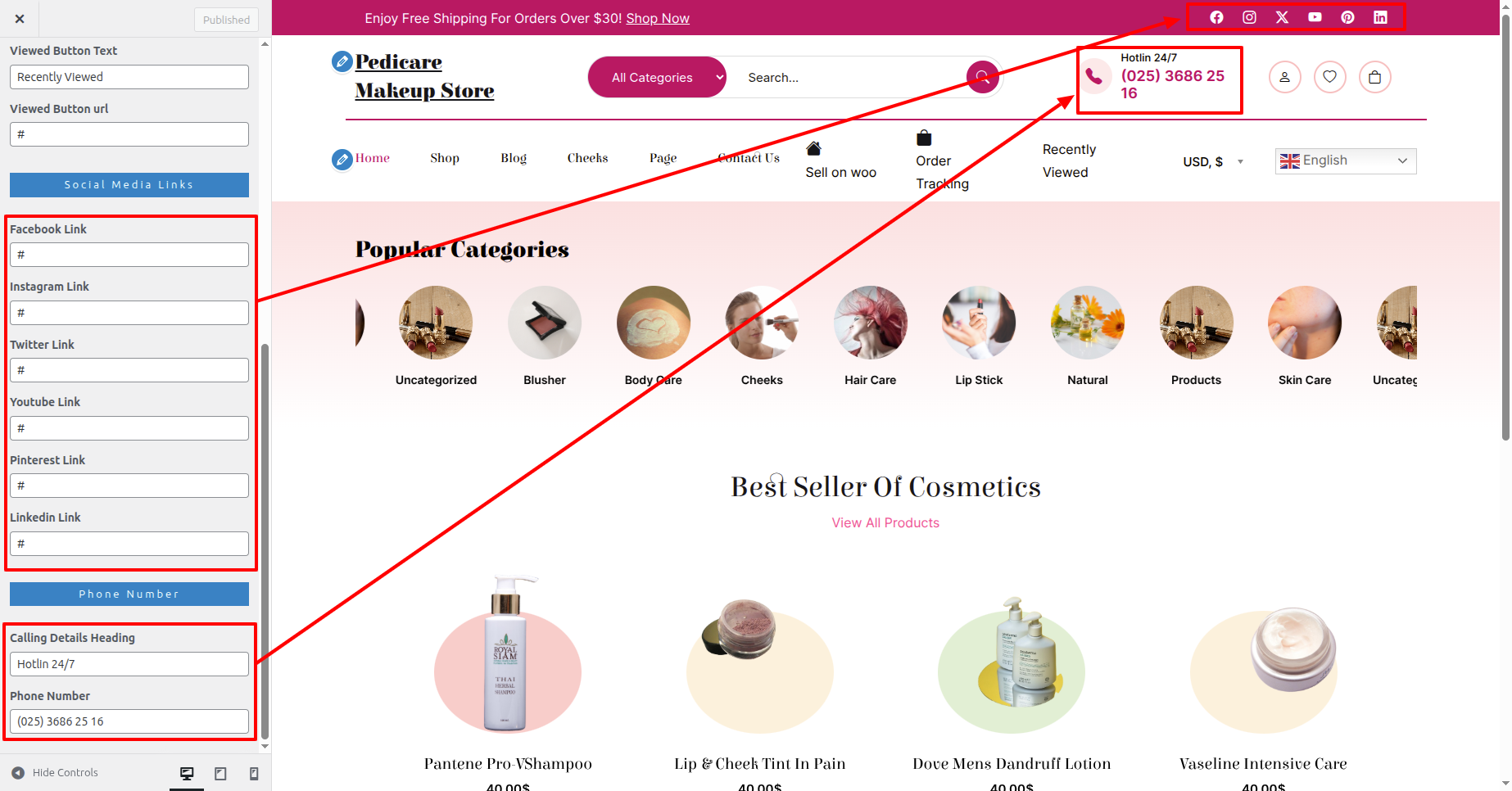The height and width of the screenshot is (791, 1512).
Task: Open the Pinterest icon in top bar
Action: [x=1347, y=17]
